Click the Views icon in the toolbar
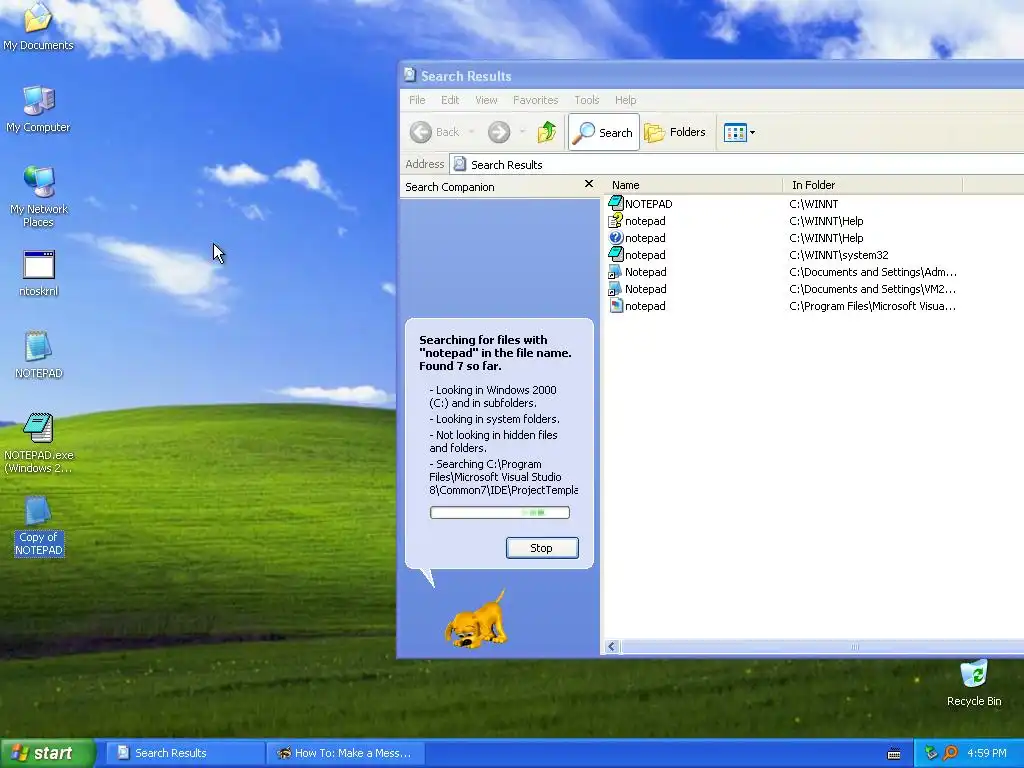1024x768 pixels. coord(735,133)
